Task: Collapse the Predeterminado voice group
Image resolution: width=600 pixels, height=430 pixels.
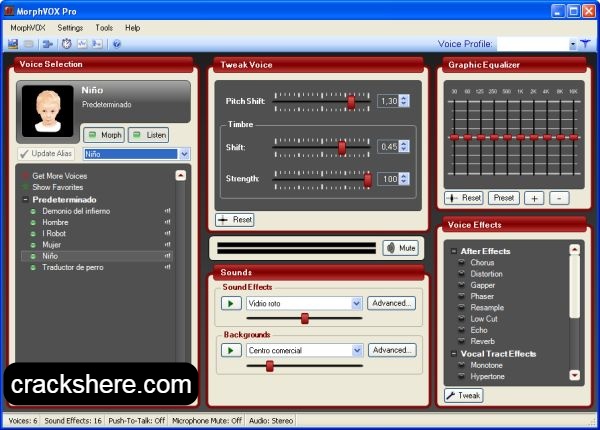Action: (26, 199)
